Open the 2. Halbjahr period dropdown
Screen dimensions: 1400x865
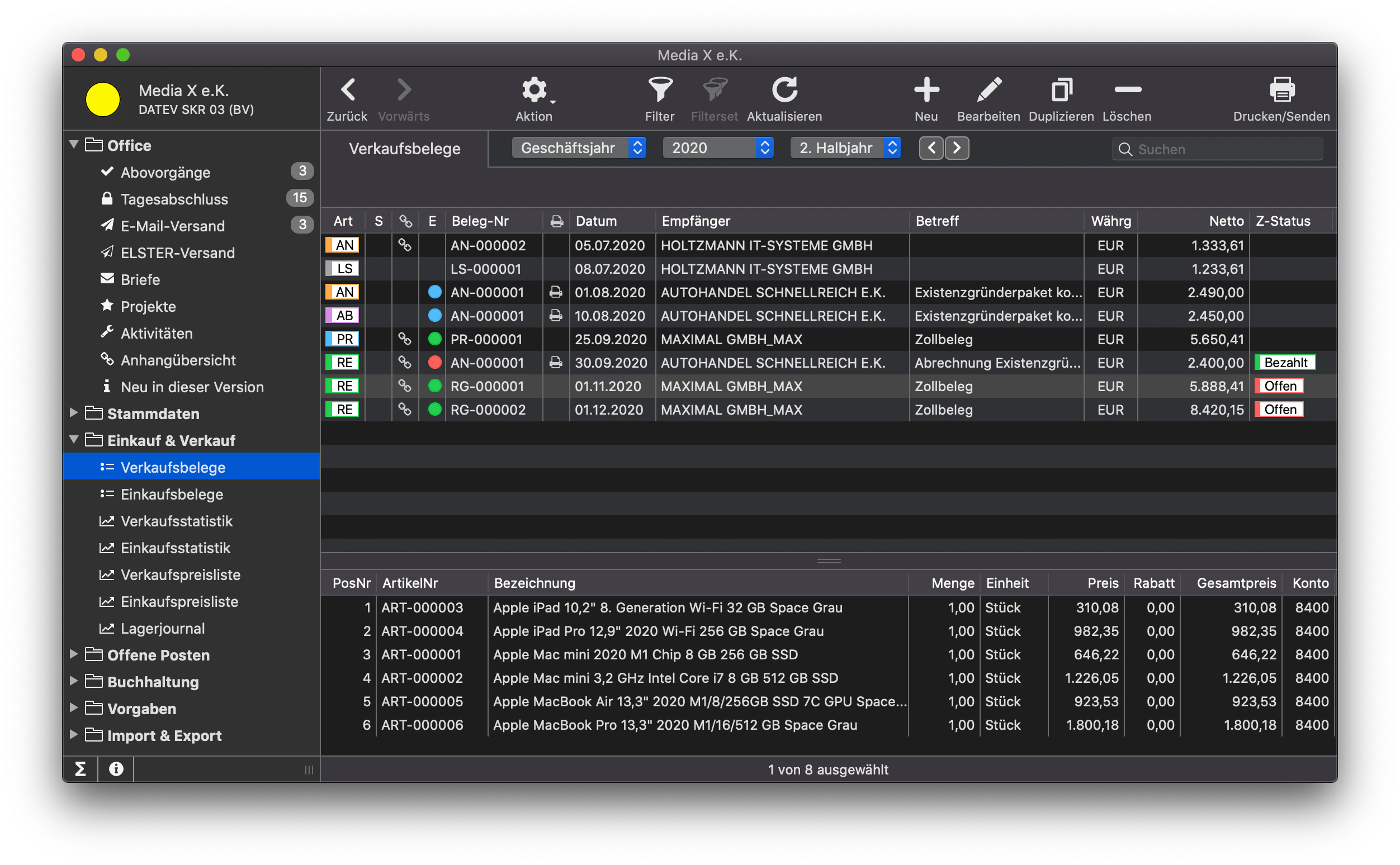click(x=845, y=148)
